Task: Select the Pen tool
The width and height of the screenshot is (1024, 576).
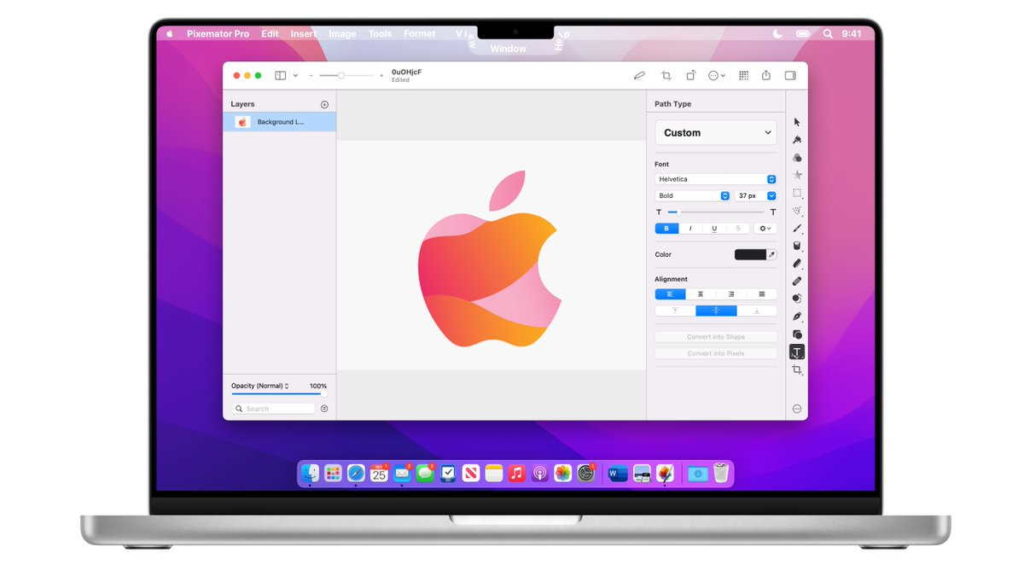Action: point(797,316)
